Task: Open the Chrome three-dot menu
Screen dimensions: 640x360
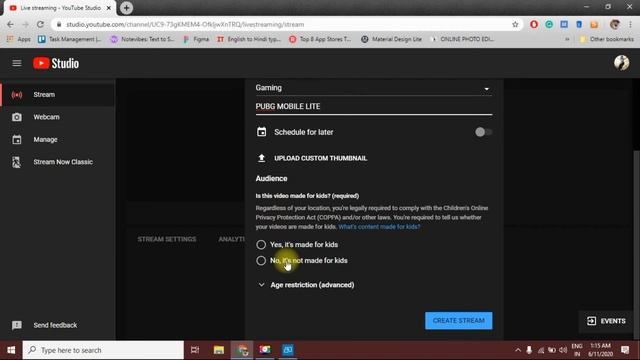Action: point(630,24)
